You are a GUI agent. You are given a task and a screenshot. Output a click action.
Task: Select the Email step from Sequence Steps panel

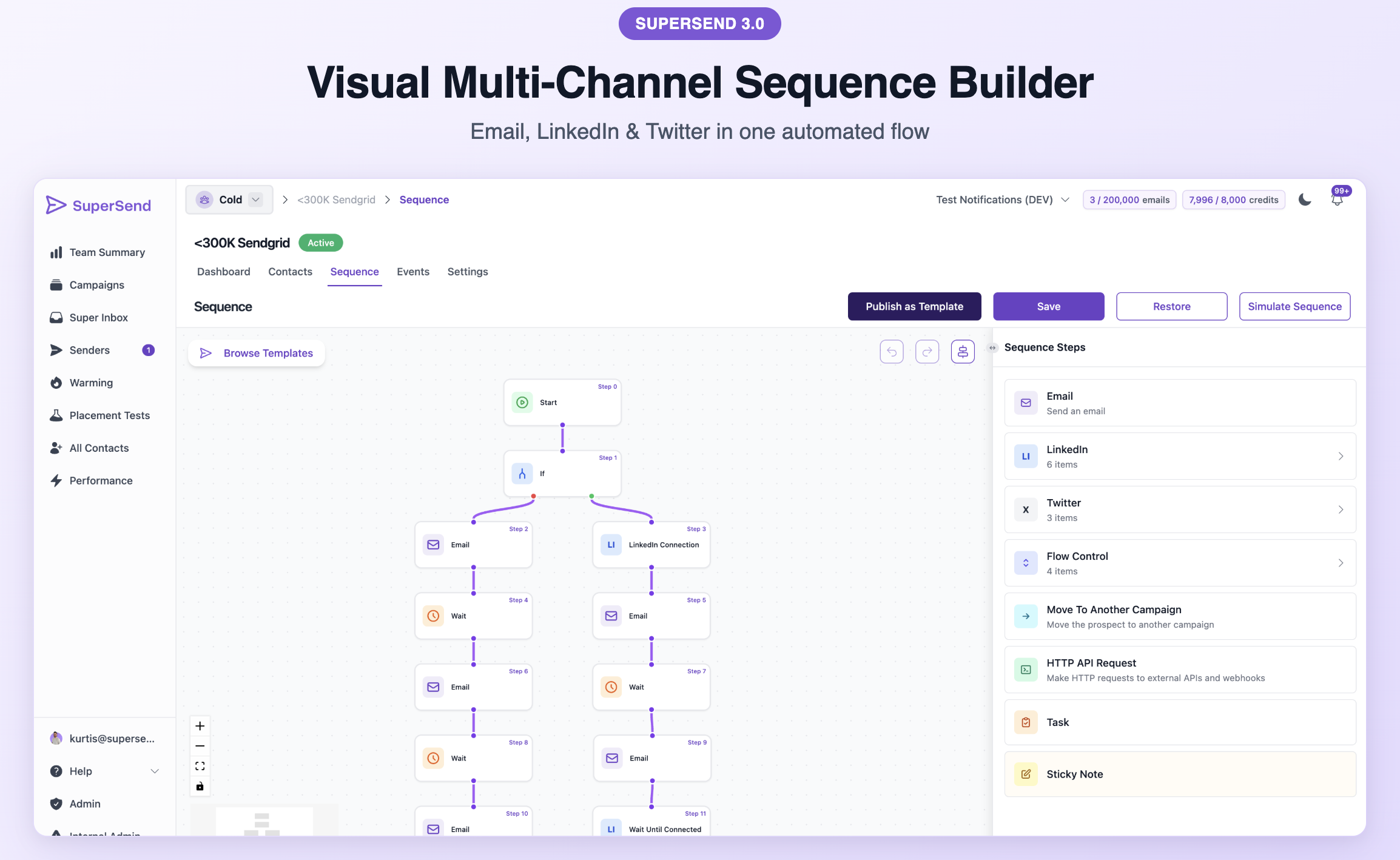pos(1179,402)
